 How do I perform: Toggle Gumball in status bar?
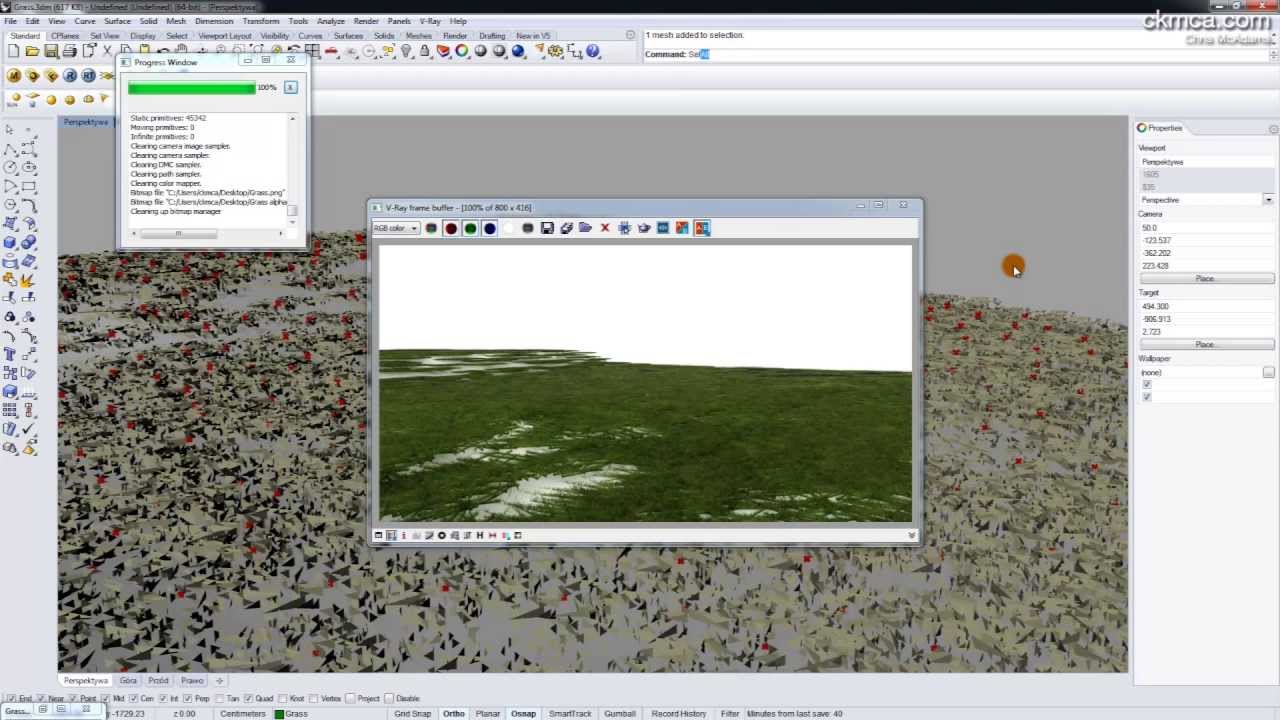(x=620, y=714)
